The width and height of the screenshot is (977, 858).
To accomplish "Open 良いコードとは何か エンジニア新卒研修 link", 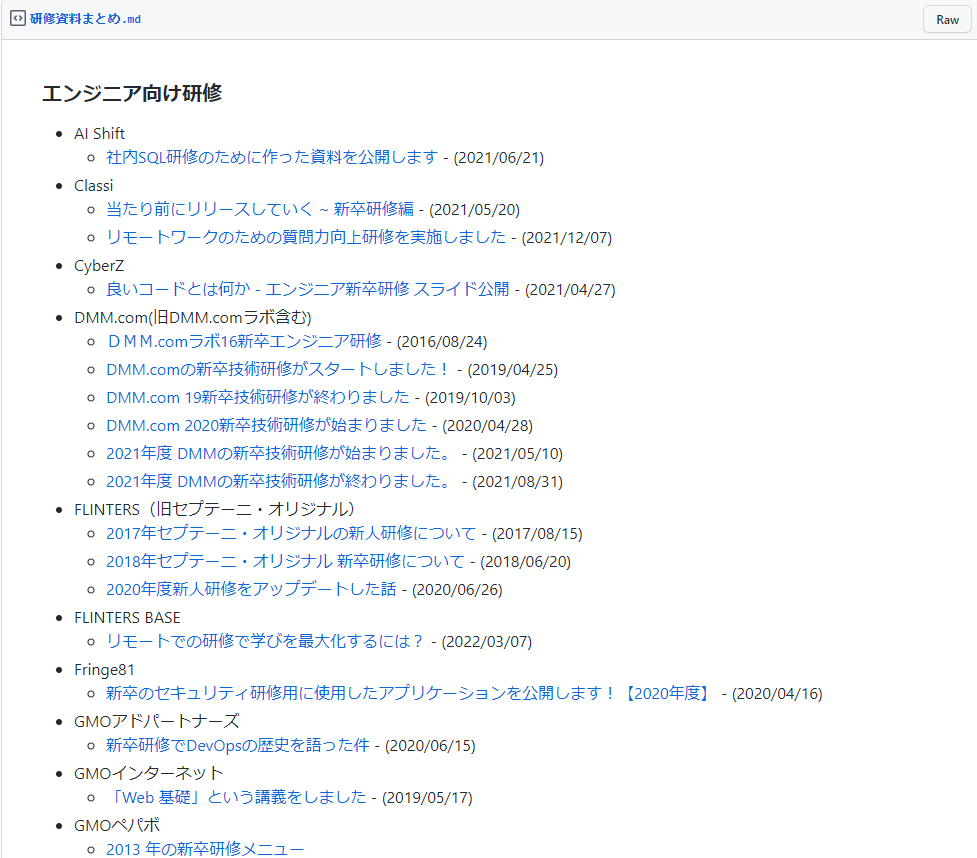I will 308,289.
